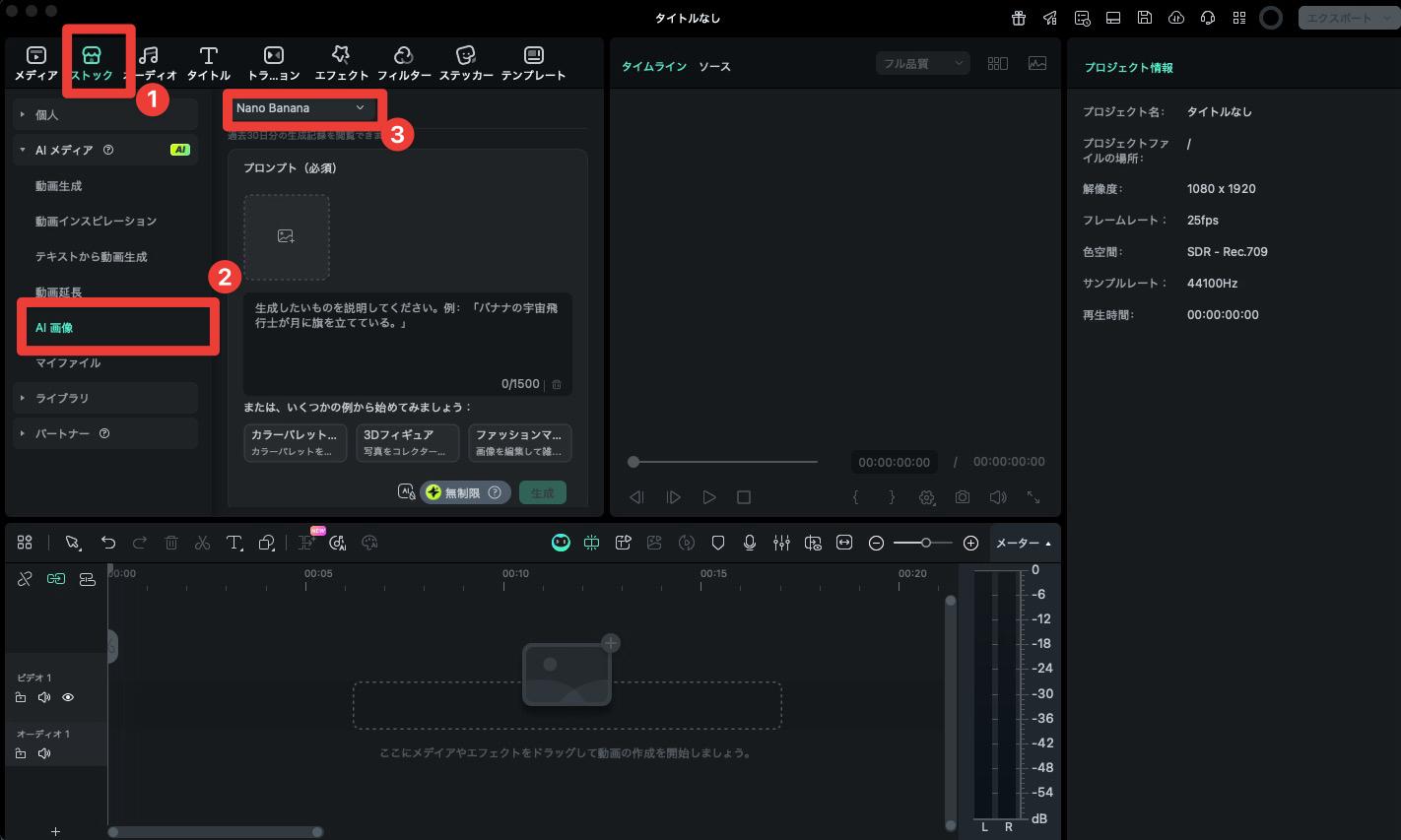Open the フル品質 preview quality dropdown
The image size is (1401, 840).
(x=922, y=63)
